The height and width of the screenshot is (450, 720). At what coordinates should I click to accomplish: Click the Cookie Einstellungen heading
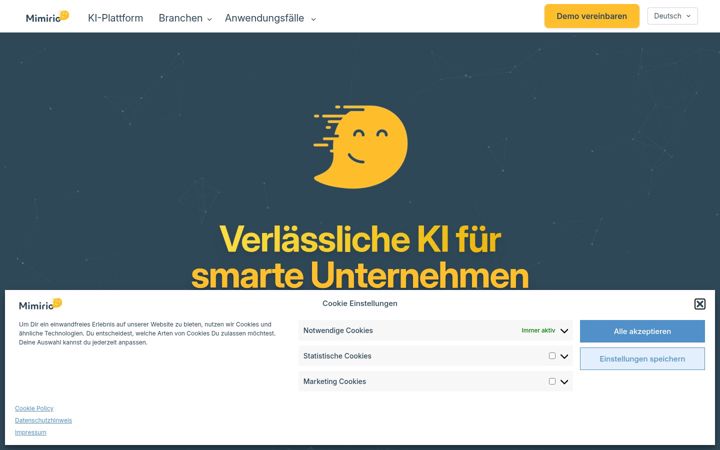[360, 303]
